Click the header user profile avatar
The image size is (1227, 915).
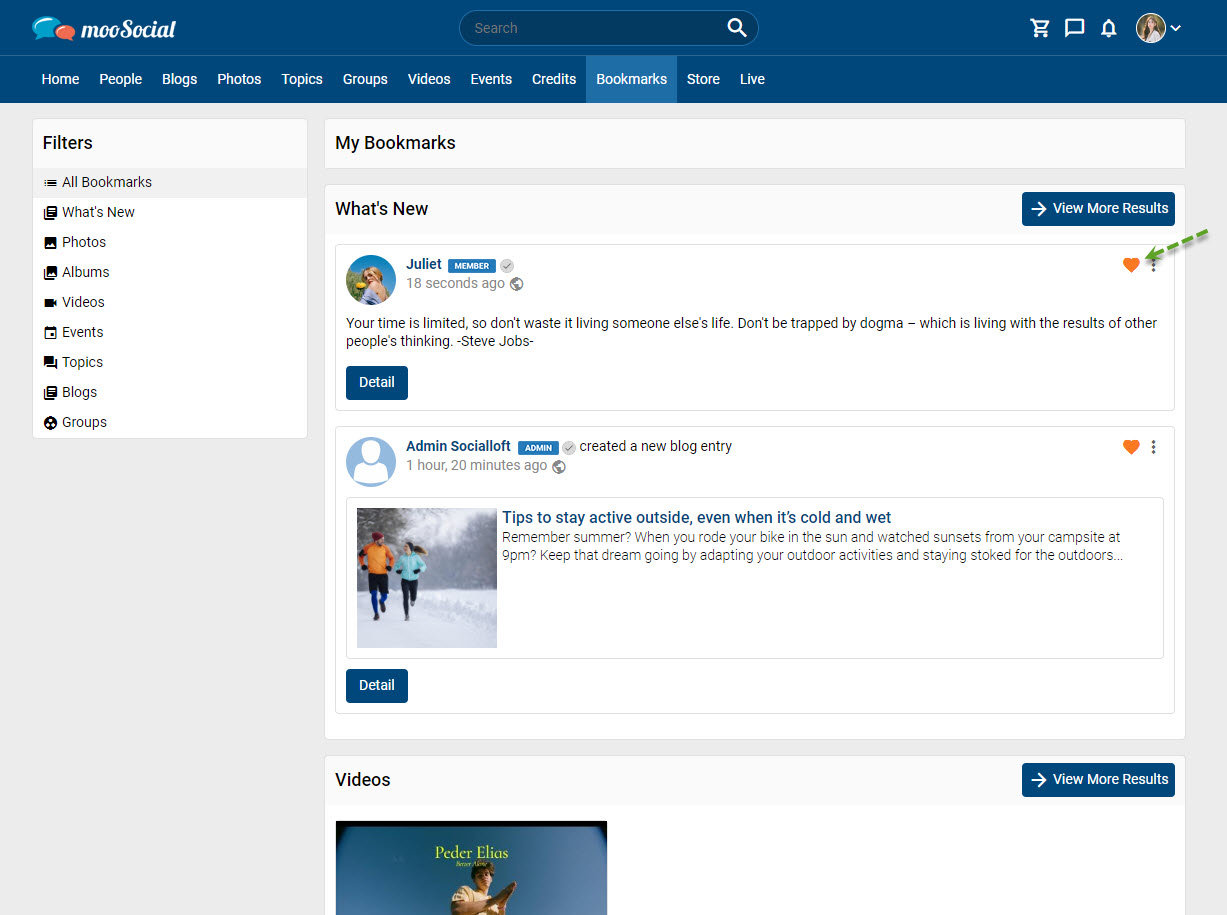[1151, 28]
